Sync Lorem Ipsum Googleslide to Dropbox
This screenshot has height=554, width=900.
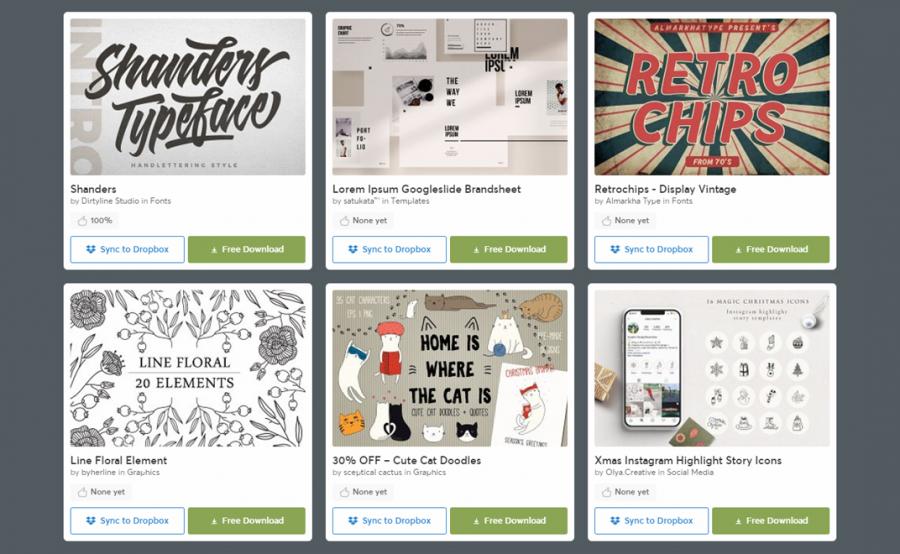point(389,249)
